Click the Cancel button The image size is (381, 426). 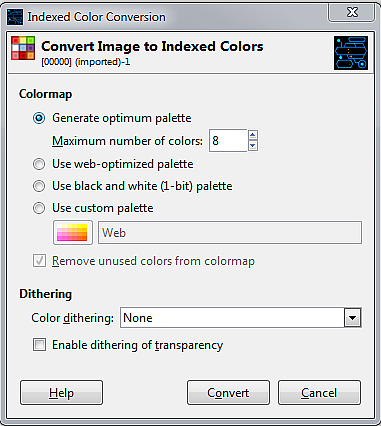click(x=319, y=393)
